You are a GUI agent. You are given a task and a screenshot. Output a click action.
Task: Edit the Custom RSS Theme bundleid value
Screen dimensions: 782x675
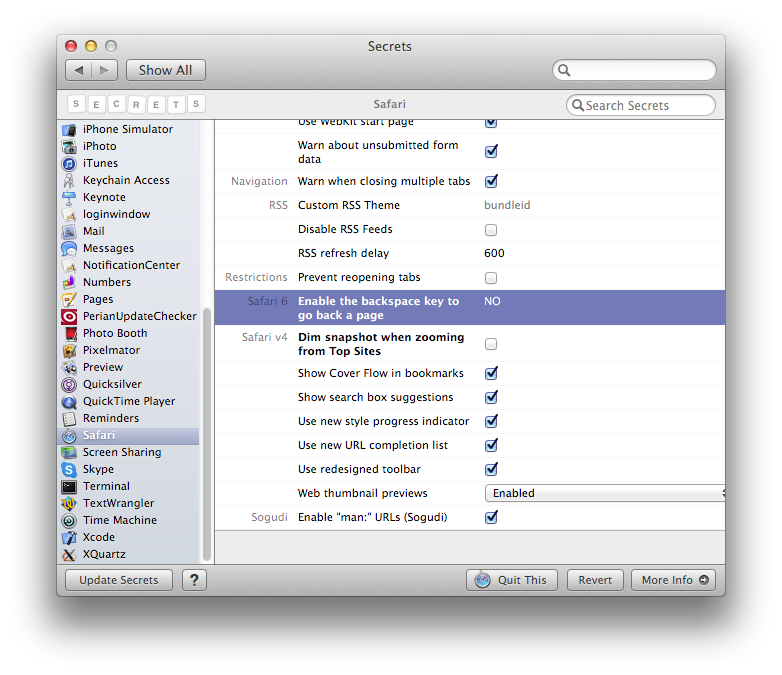coord(507,206)
